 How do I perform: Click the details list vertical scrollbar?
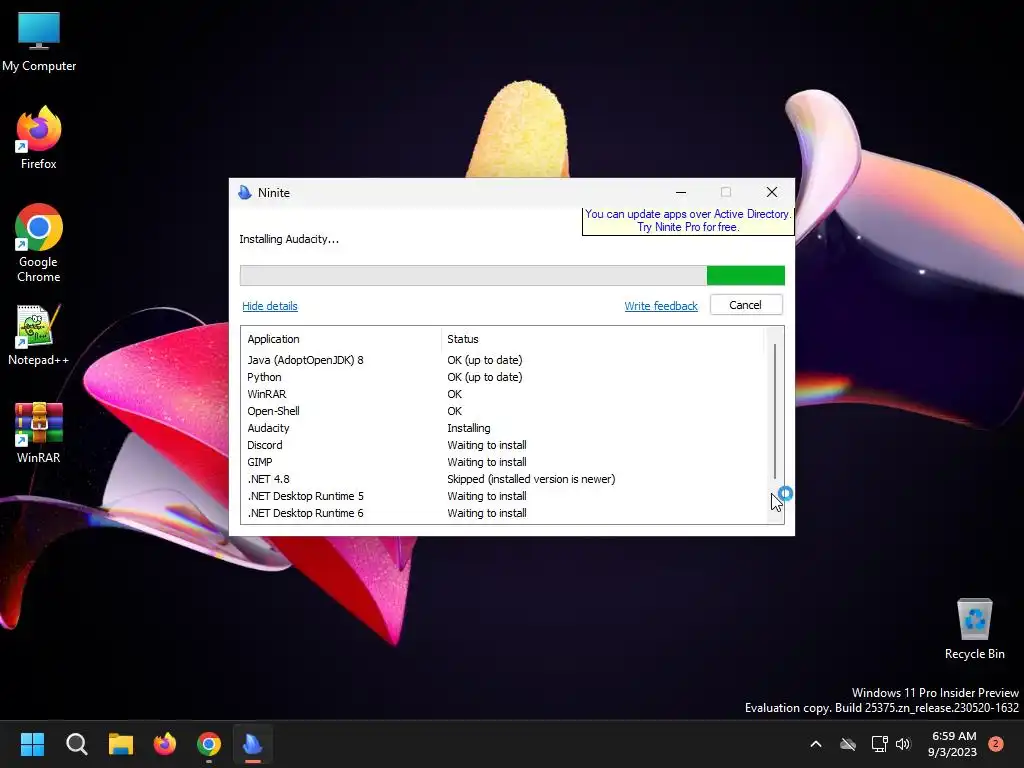tap(775, 411)
